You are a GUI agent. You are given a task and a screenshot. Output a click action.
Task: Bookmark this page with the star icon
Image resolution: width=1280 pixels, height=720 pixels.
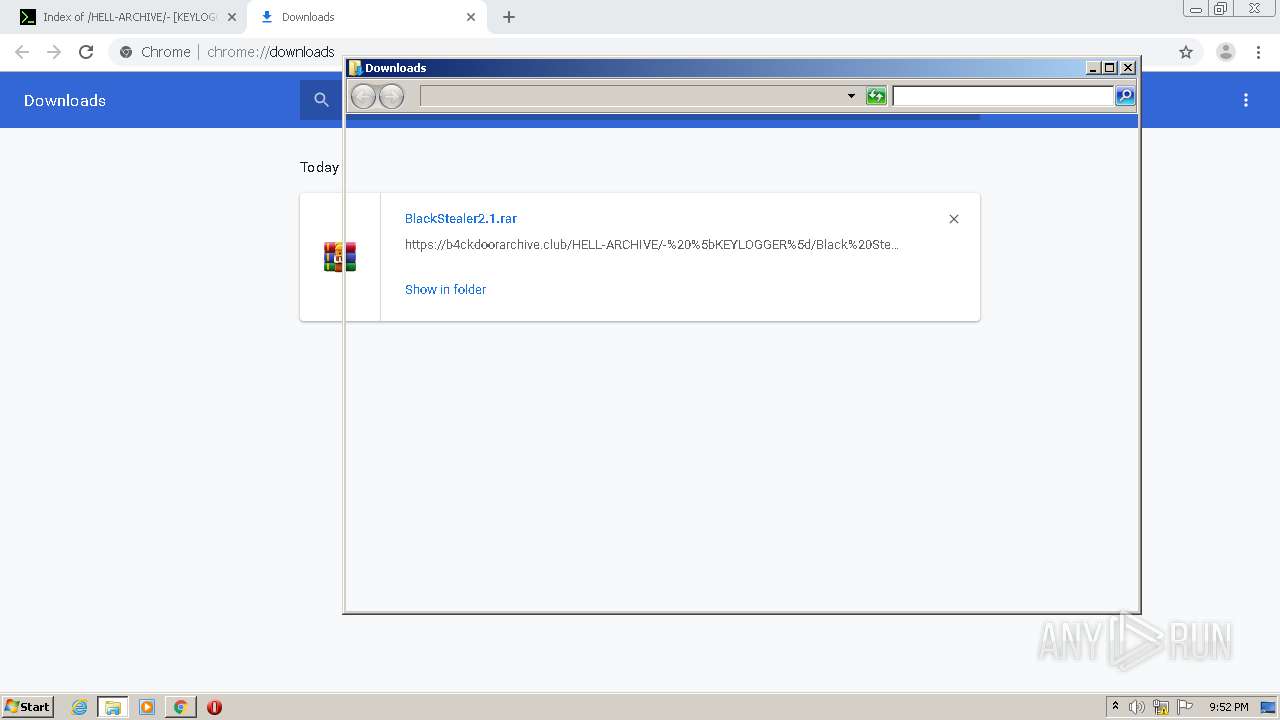1186,52
